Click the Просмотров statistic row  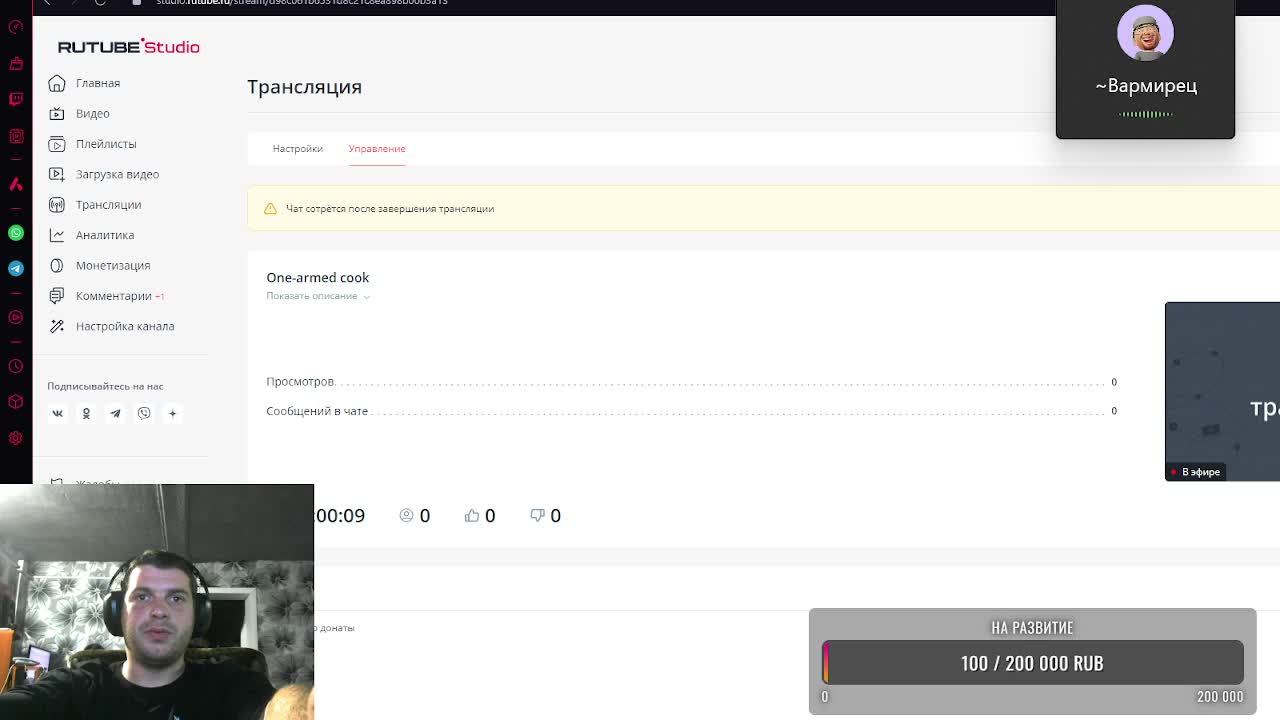click(x=691, y=382)
